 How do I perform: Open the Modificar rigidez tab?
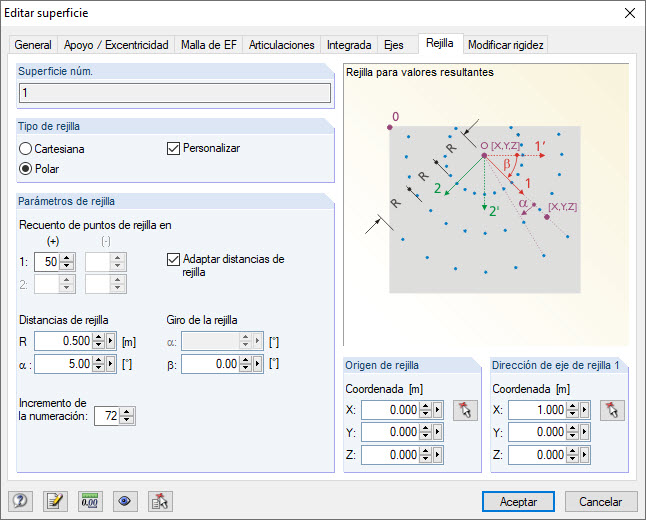coord(506,45)
